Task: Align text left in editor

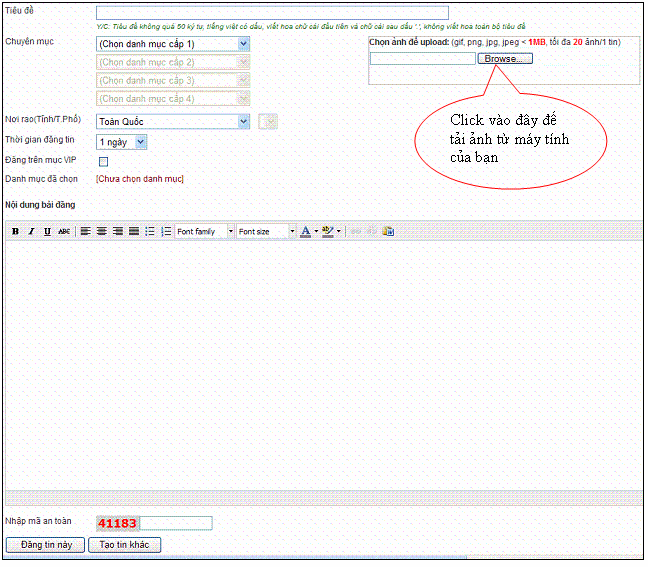Action: 86,231
